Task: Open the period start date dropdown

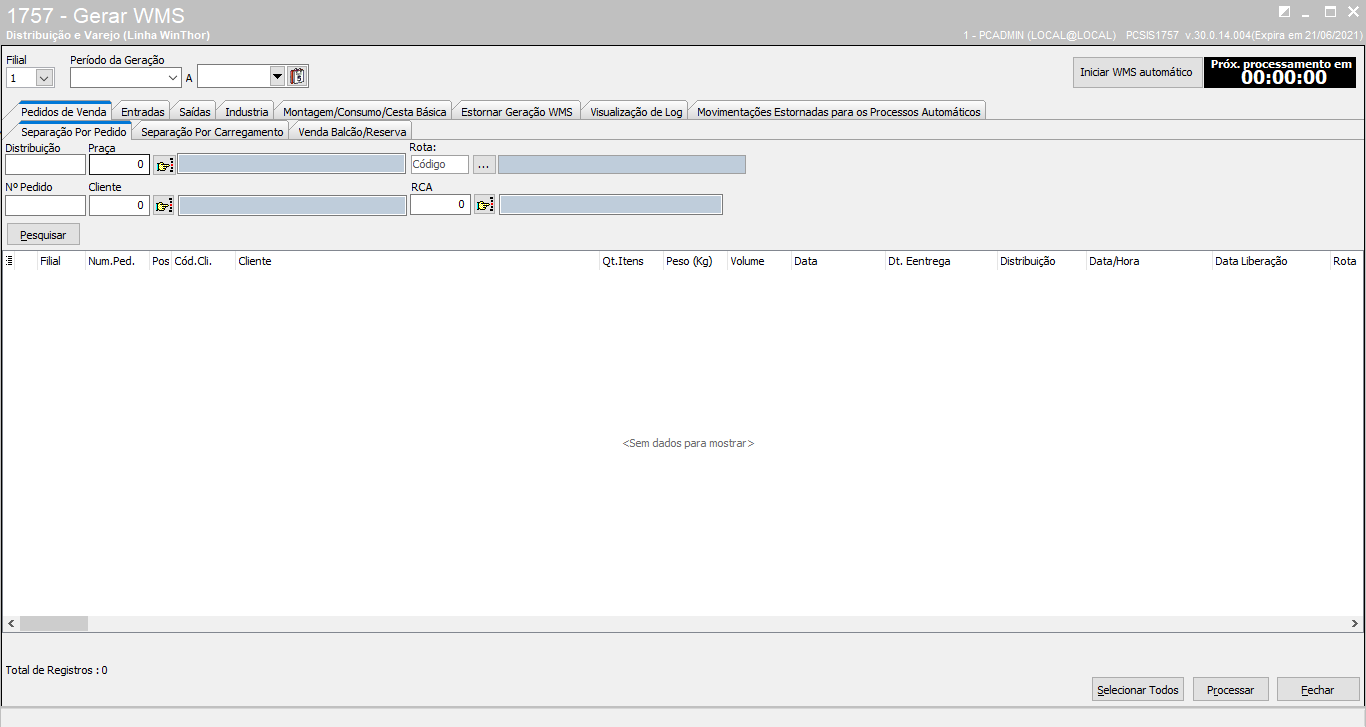Action: point(174,77)
